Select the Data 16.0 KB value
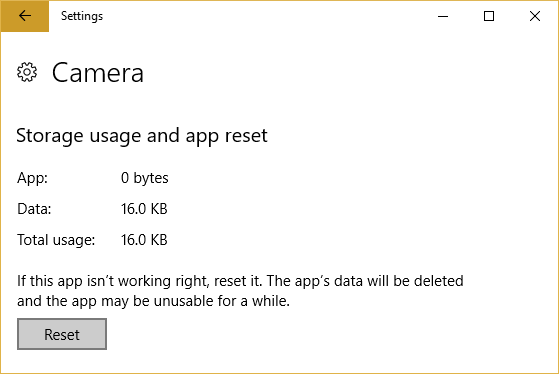559x374 pixels. point(144,209)
